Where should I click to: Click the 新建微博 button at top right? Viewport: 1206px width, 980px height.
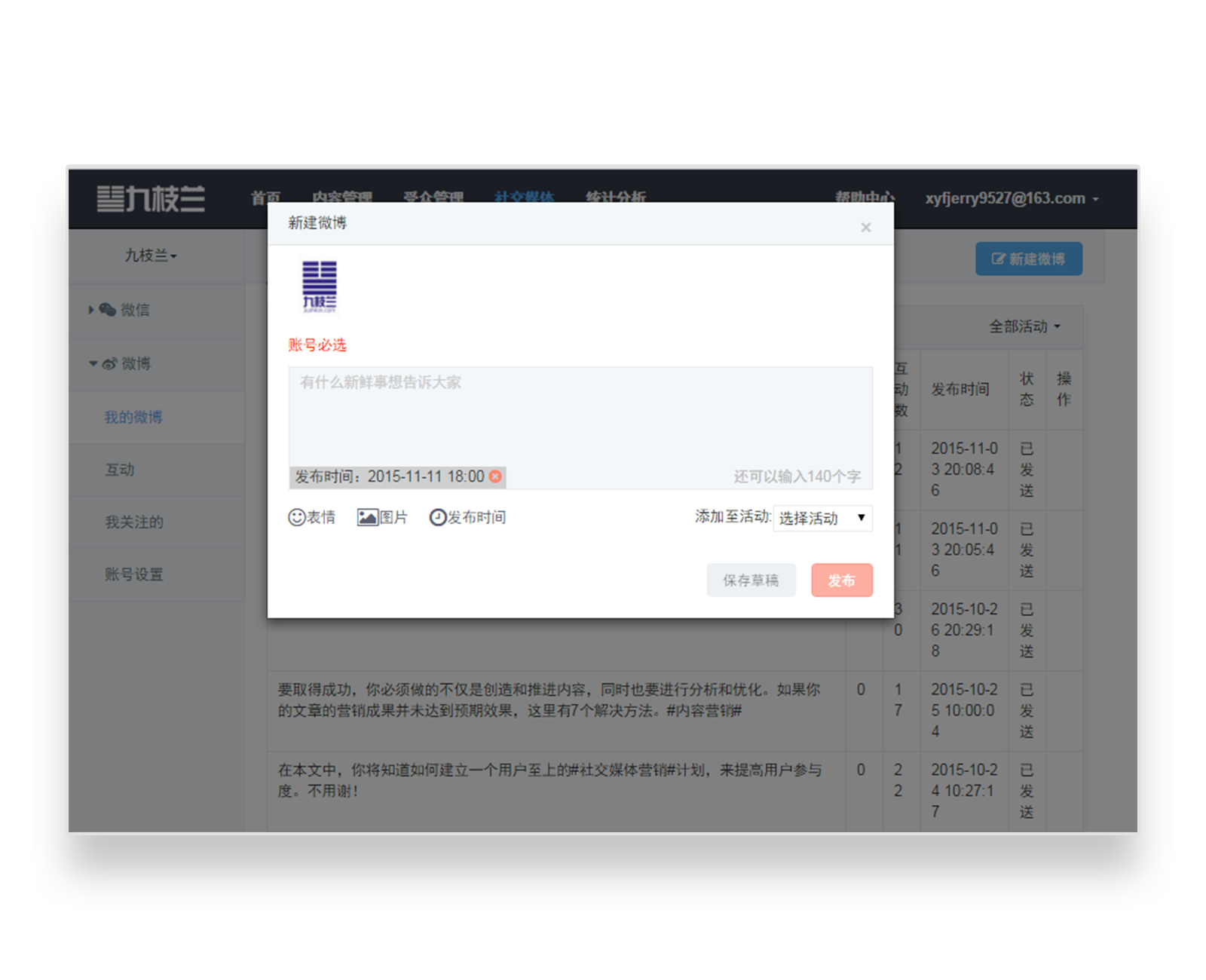[1028, 259]
